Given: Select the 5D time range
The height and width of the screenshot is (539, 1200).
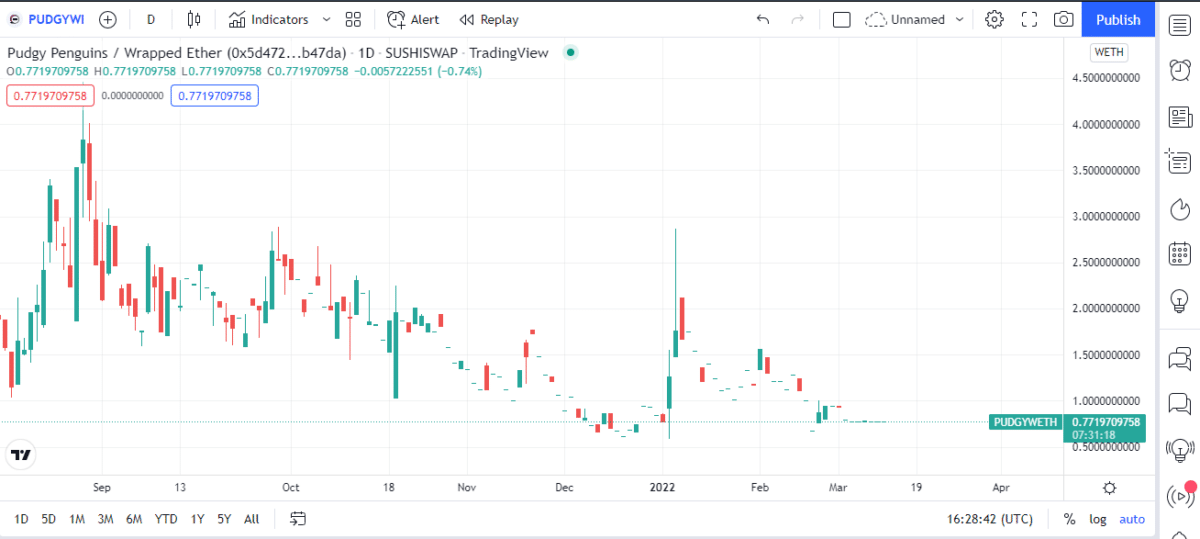Looking at the screenshot, I should click(x=48, y=518).
